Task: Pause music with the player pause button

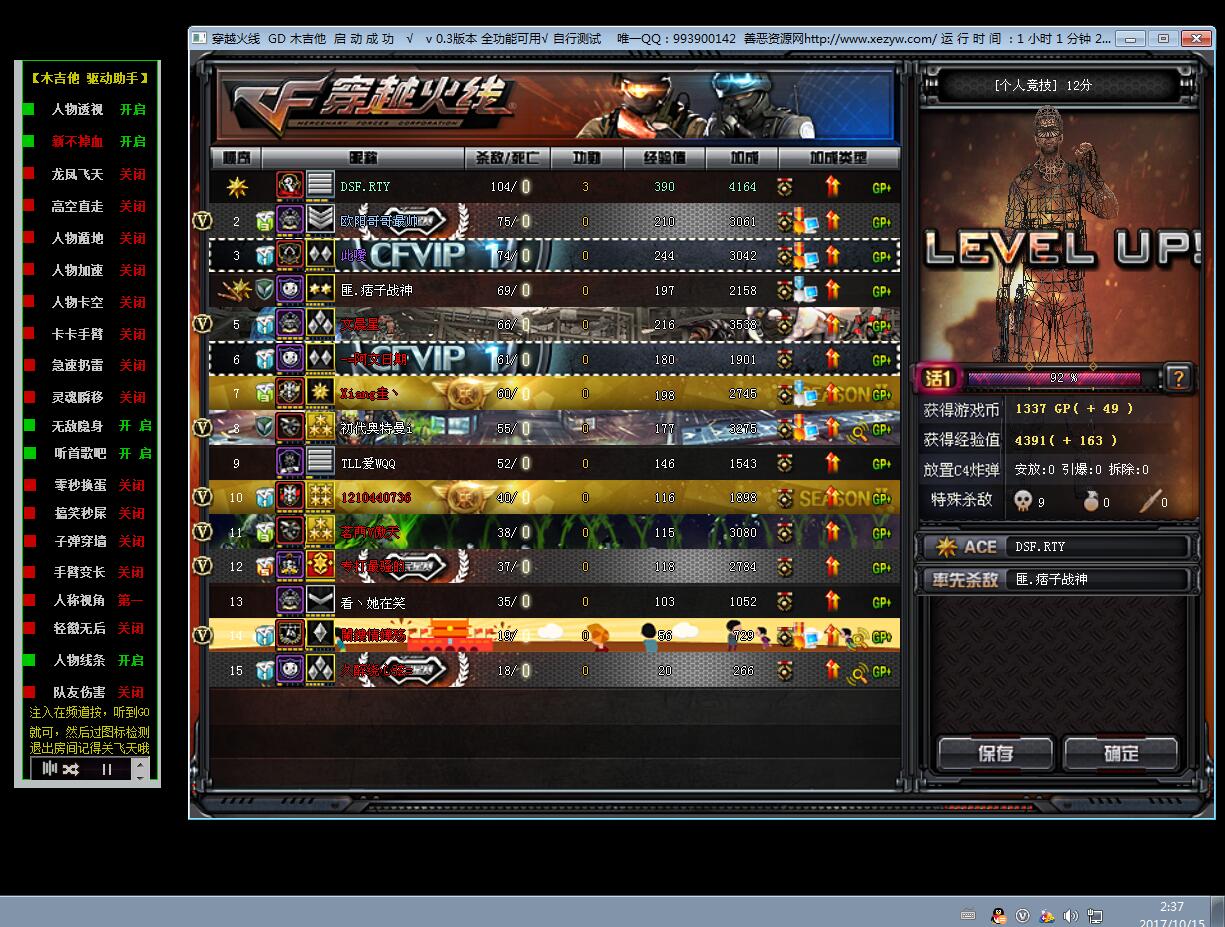Action: click(107, 769)
